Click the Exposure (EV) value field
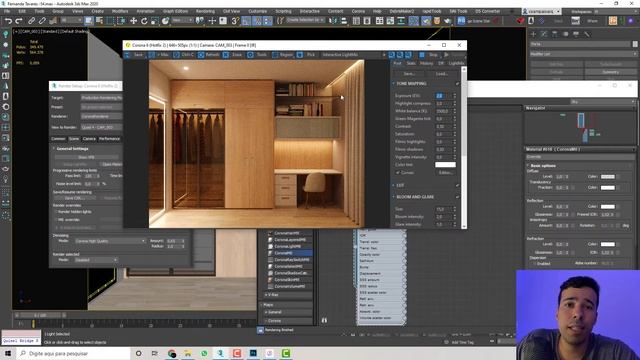 coord(443,96)
